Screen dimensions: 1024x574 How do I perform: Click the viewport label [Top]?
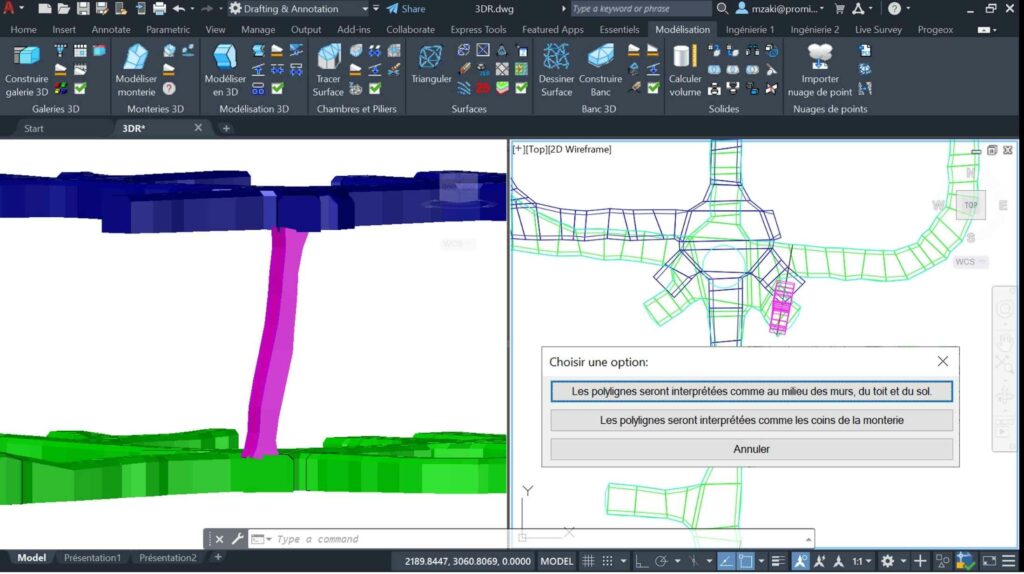point(536,149)
